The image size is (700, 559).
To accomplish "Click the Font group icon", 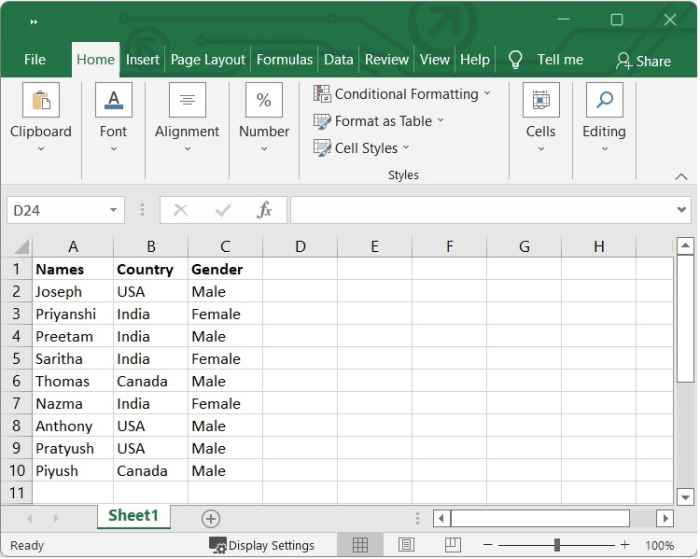I will (x=113, y=101).
